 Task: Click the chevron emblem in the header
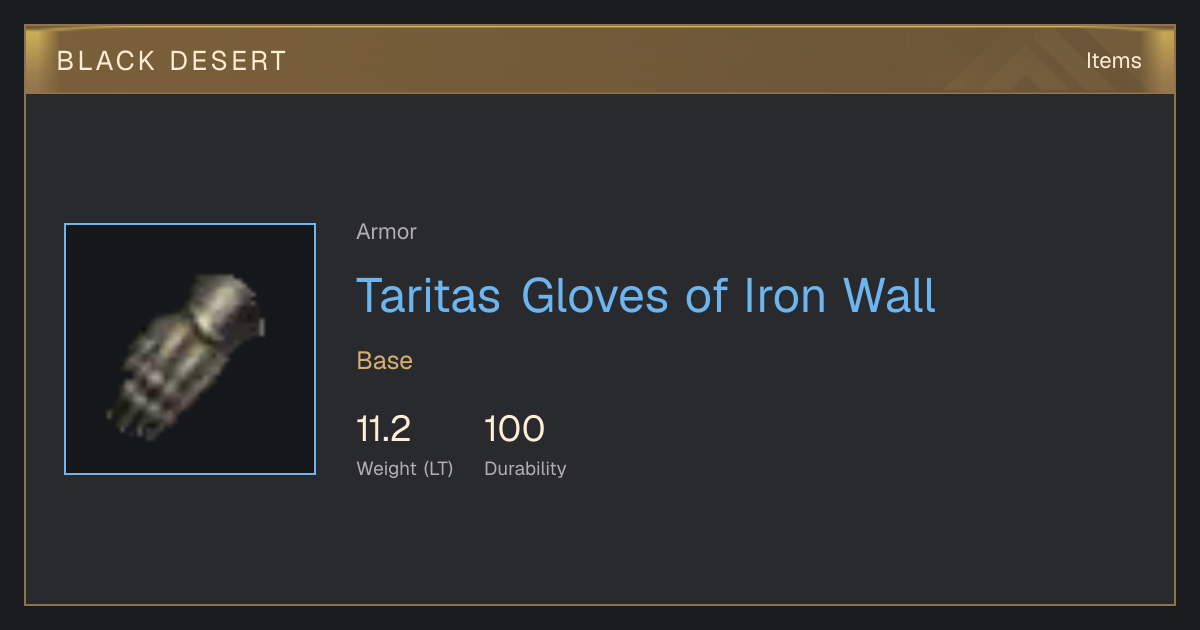(1020, 63)
